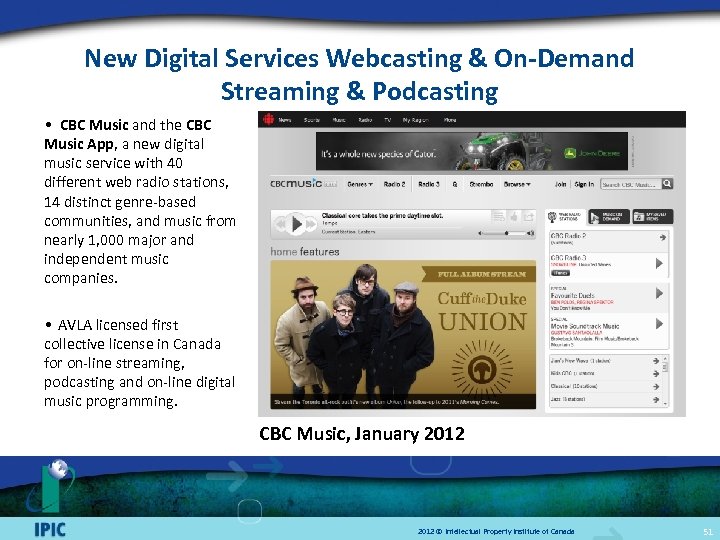Click the search magnifier button
This screenshot has height=540, width=720.
667,184
